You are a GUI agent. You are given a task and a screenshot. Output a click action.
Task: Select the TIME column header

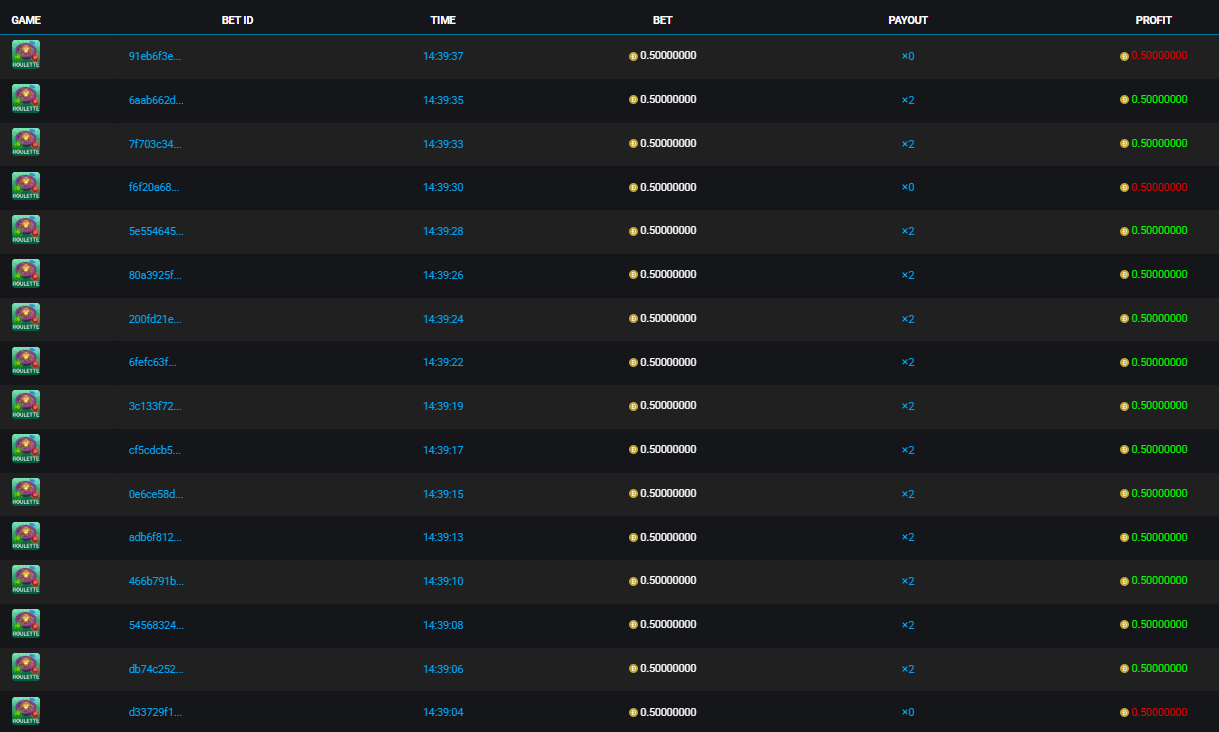(443, 20)
